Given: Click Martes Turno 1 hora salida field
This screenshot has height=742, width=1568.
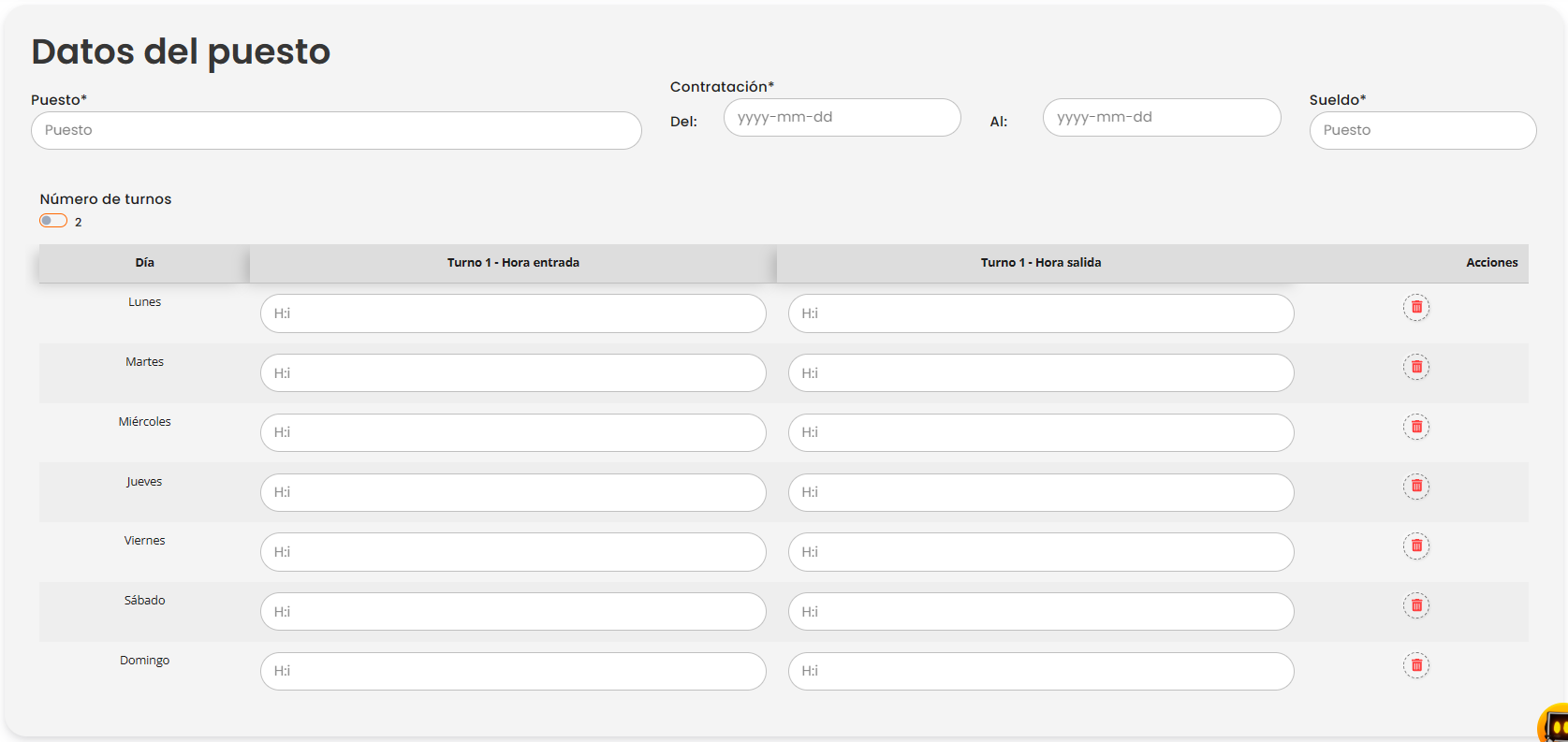Looking at the screenshot, I should pos(1041,373).
